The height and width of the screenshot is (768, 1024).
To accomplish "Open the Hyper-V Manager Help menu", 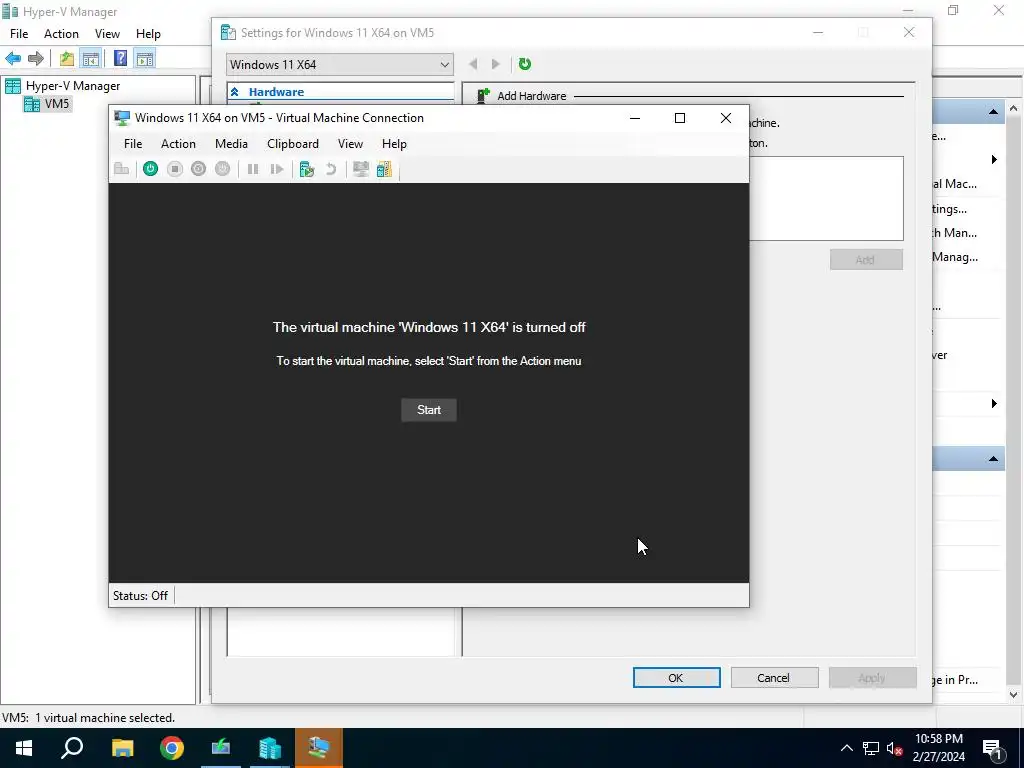I will [148, 34].
